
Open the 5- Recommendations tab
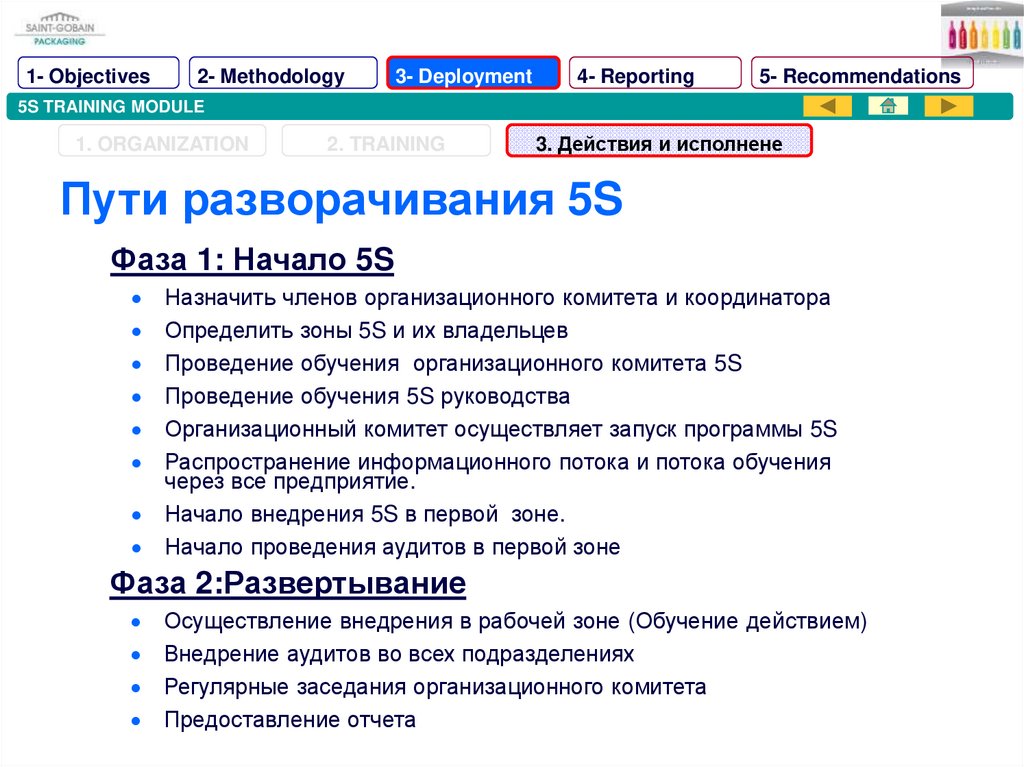[862, 76]
